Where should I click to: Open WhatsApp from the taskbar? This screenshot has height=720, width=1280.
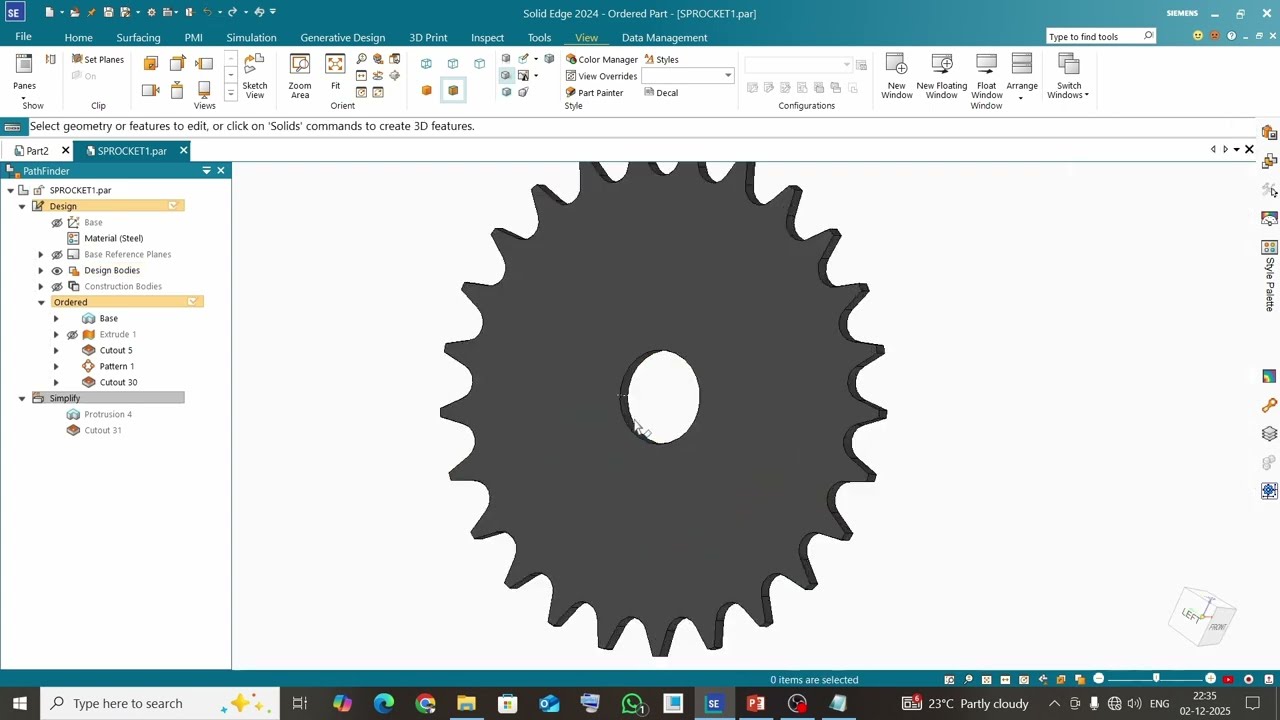[632, 703]
